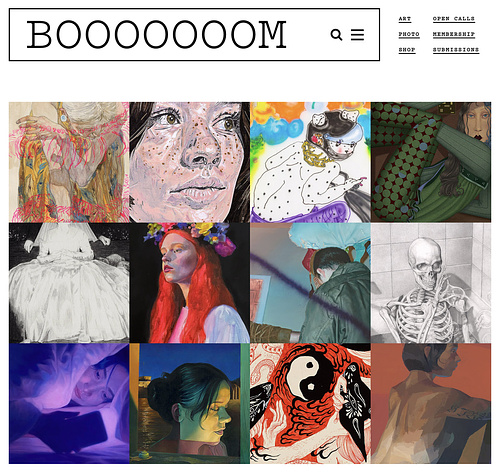Open the SHOP link
500x473 pixels.
(x=407, y=50)
